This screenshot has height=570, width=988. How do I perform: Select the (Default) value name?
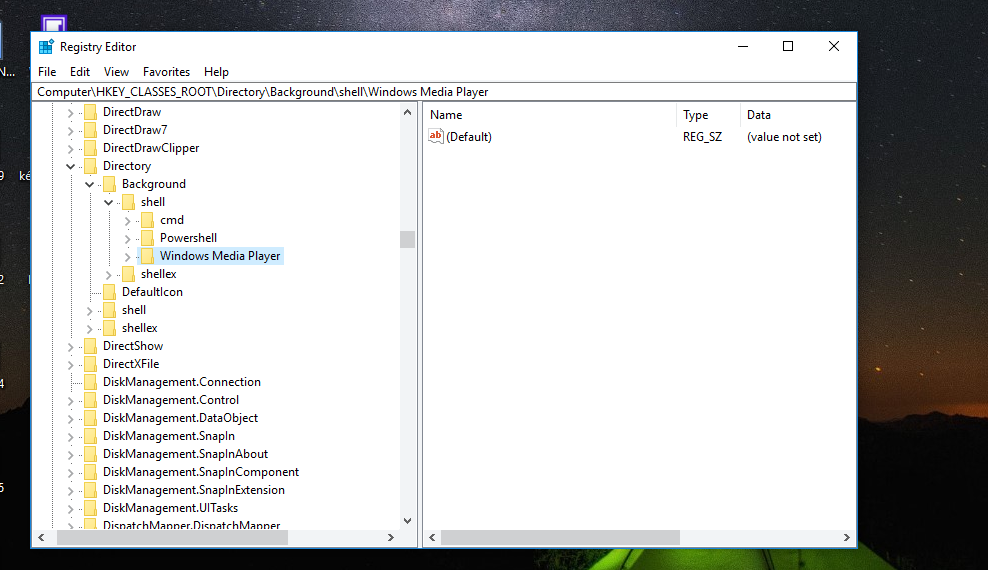[469, 137]
